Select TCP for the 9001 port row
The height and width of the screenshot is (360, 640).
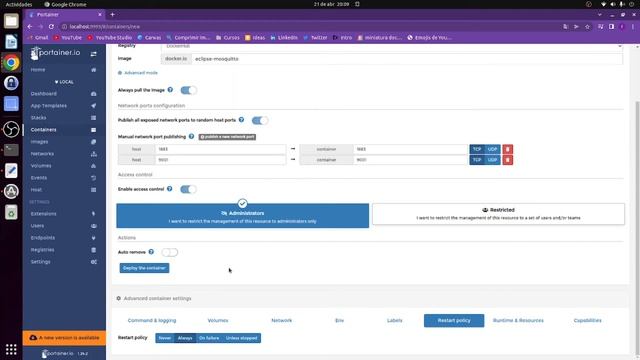pyautogui.click(x=477, y=160)
